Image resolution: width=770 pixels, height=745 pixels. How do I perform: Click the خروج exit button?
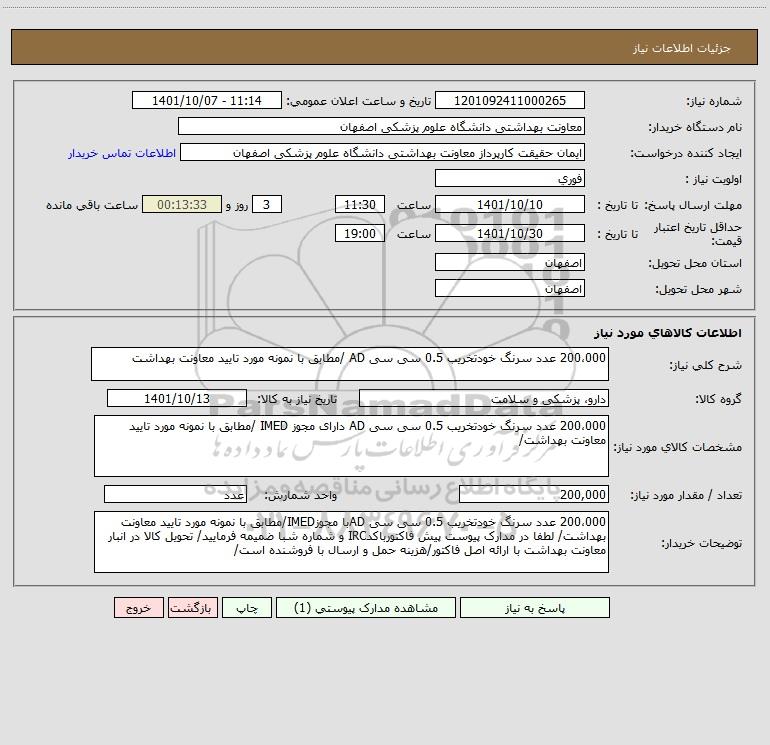138,607
